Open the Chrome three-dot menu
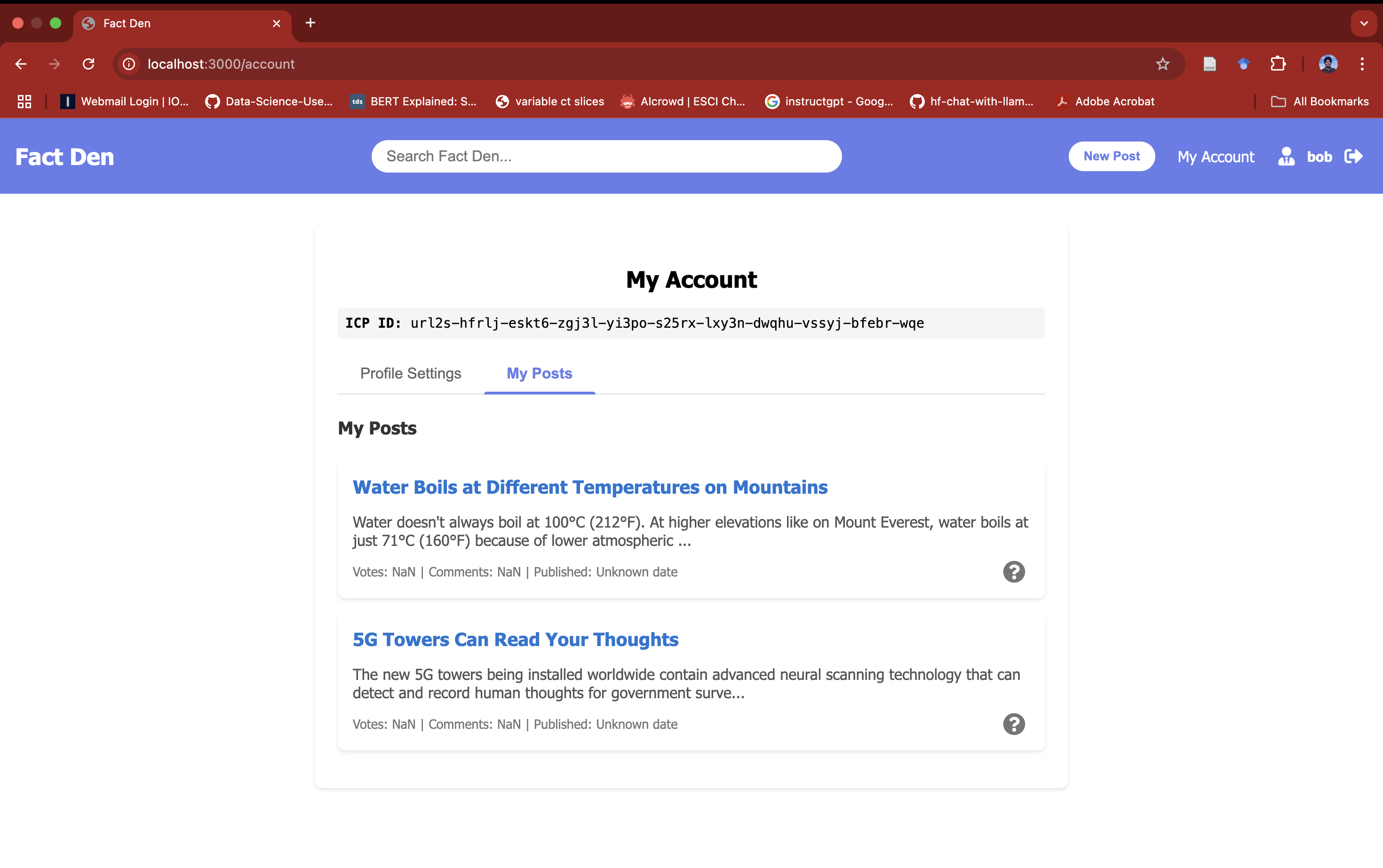Screen dimensions: 1383x868 [x=1362, y=64]
